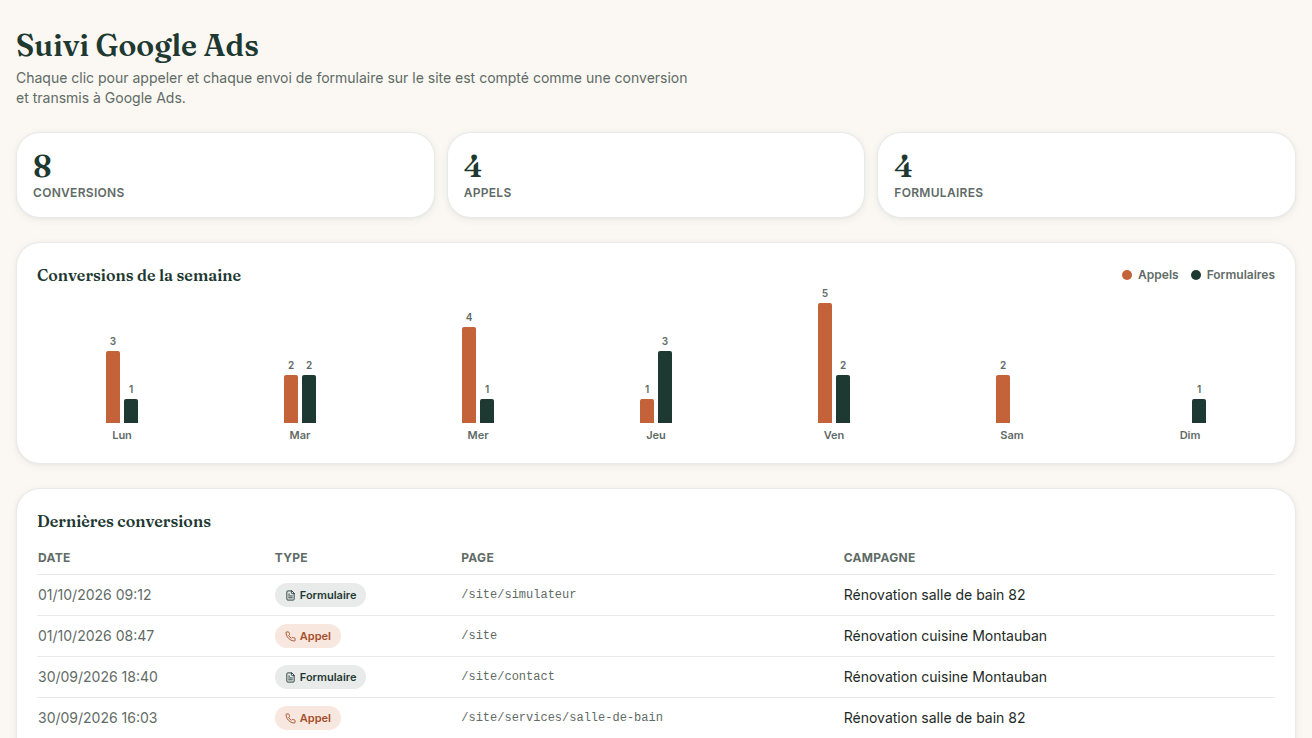Select the dark Formulaires bar for Jeu
The width and height of the screenshot is (1312, 738).
coord(665,387)
